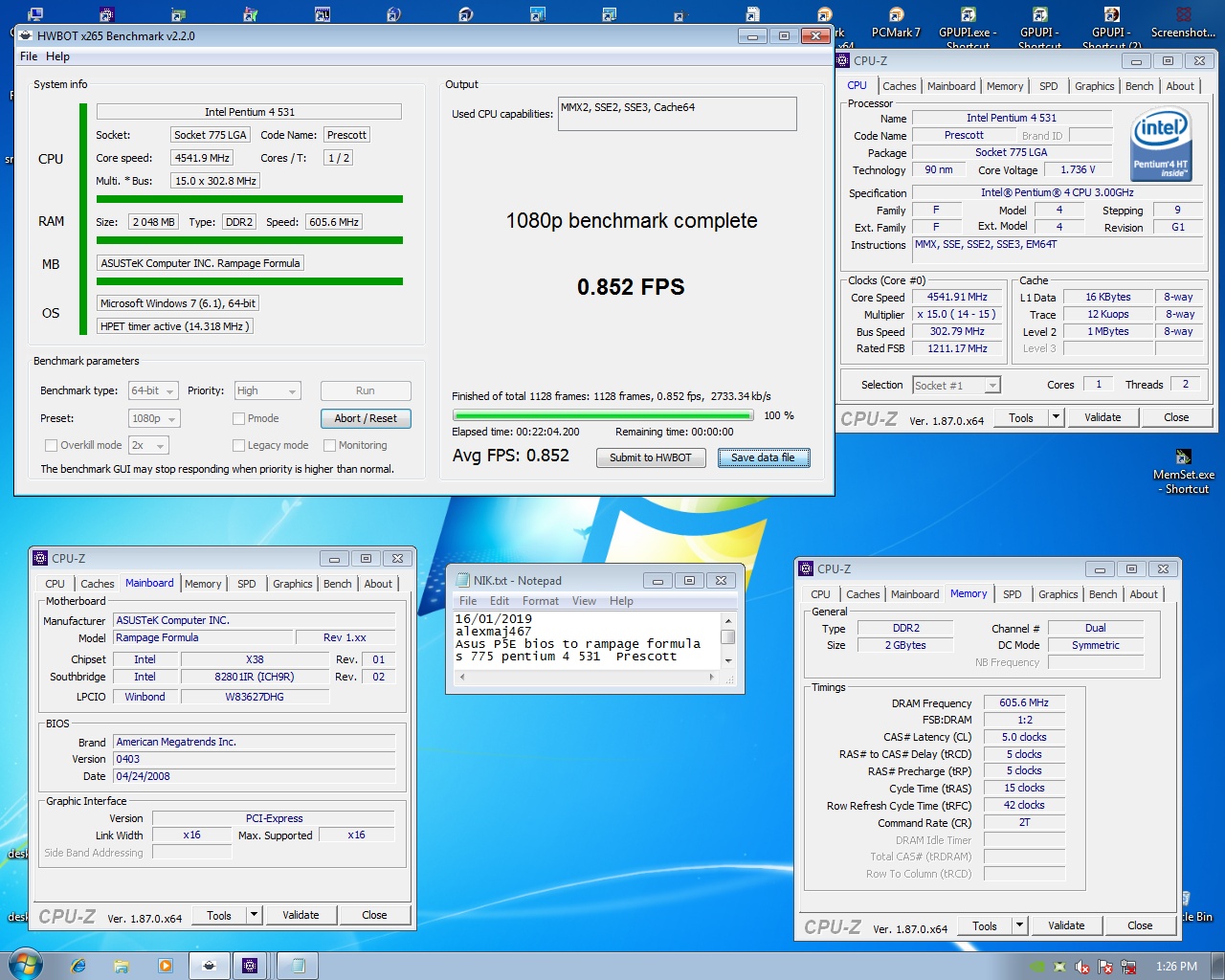Click the Run button
The width and height of the screenshot is (1225, 980).
click(366, 390)
